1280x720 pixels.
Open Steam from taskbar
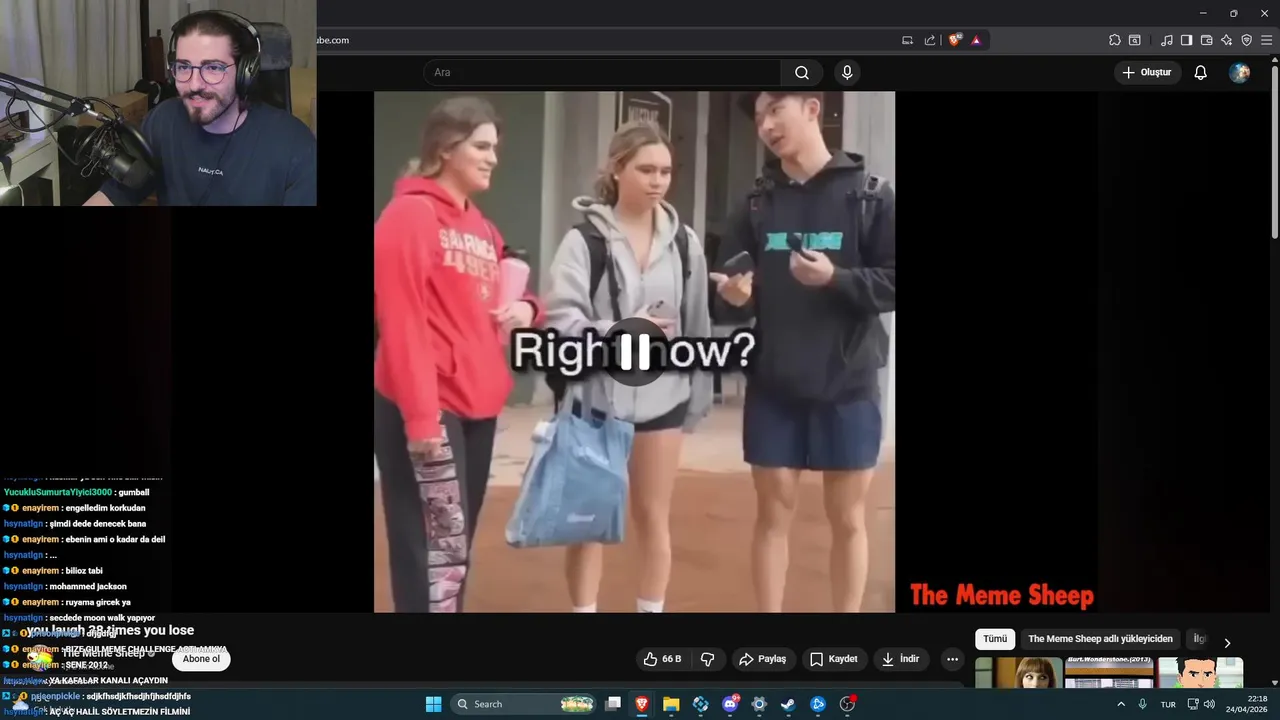(788, 704)
